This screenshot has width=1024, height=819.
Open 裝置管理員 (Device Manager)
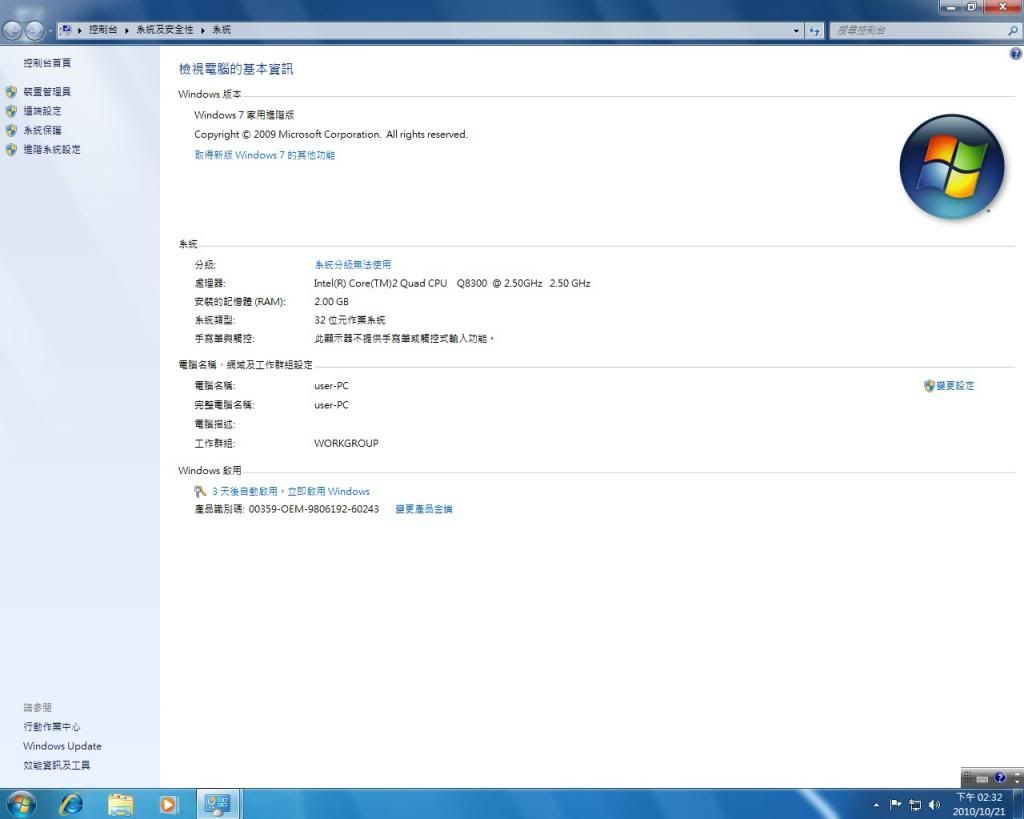click(x=47, y=91)
